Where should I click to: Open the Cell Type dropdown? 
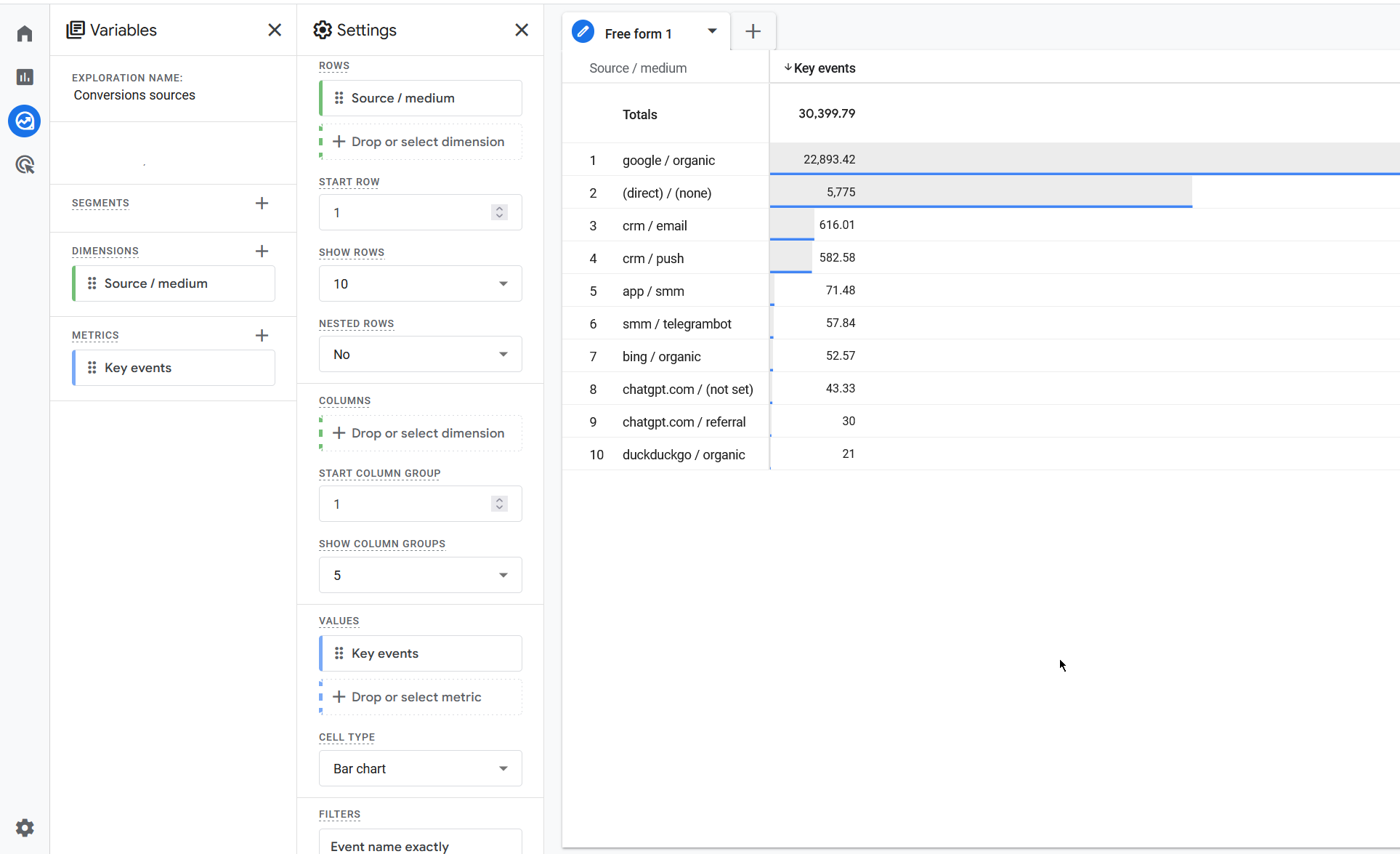[420, 769]
